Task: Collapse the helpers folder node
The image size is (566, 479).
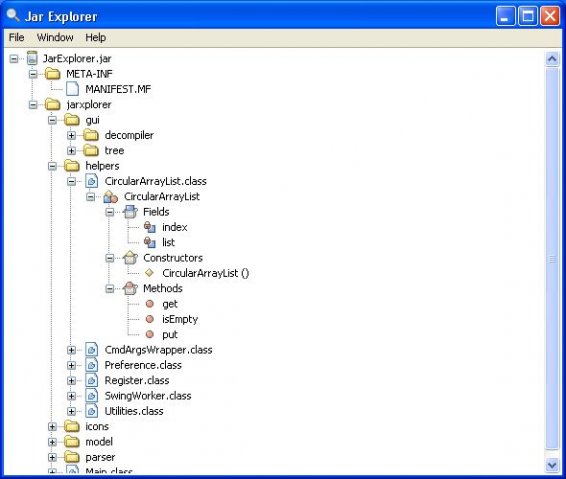Action: click(x=52, y=166)
